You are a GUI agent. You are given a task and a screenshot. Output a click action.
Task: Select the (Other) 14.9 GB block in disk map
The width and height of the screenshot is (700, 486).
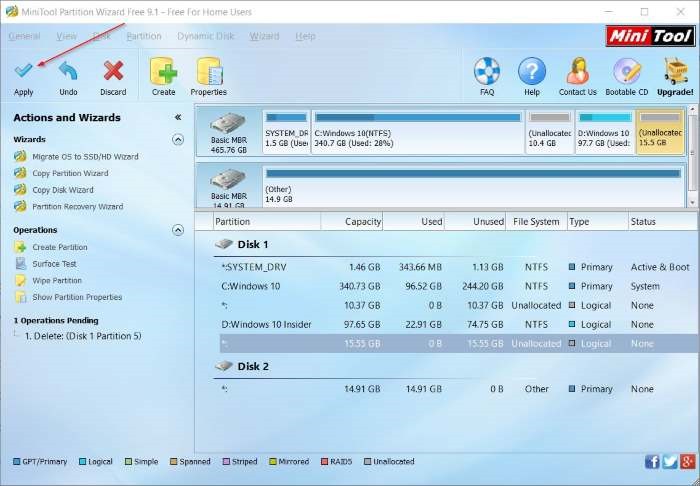[x=473, y=187]
